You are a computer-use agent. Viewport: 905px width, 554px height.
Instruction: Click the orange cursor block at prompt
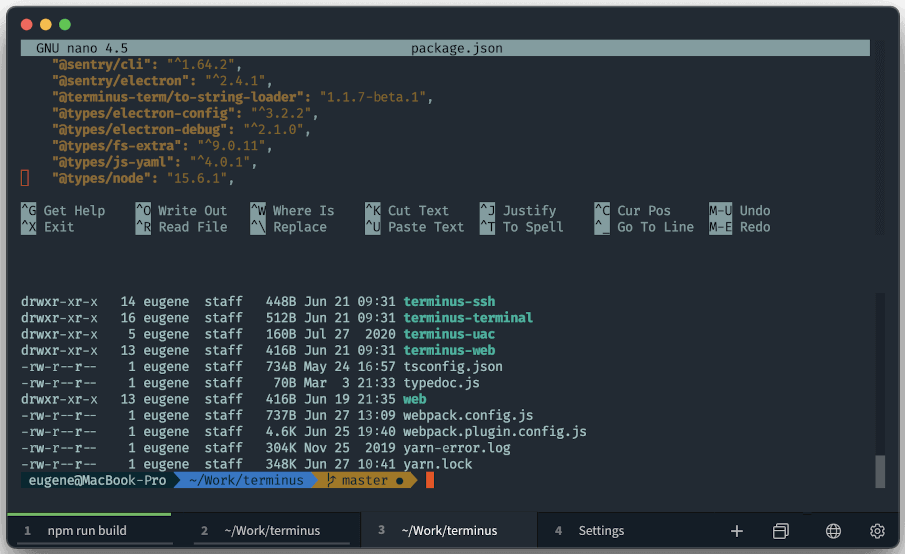[429, 481]
